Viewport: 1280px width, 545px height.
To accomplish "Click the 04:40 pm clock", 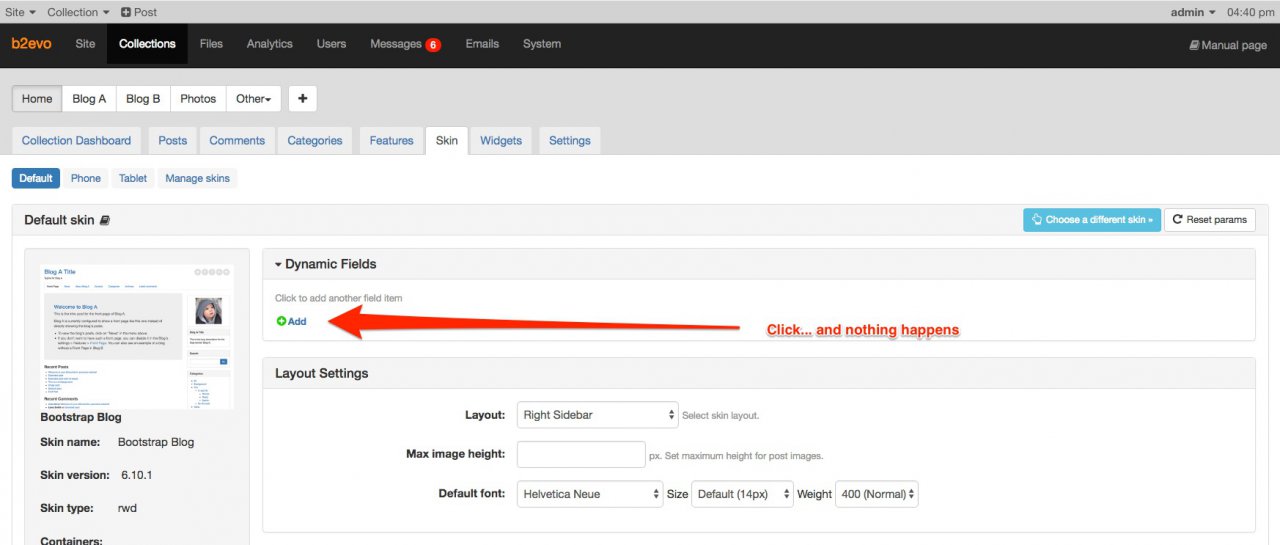I will click(x=1249, y=12).
